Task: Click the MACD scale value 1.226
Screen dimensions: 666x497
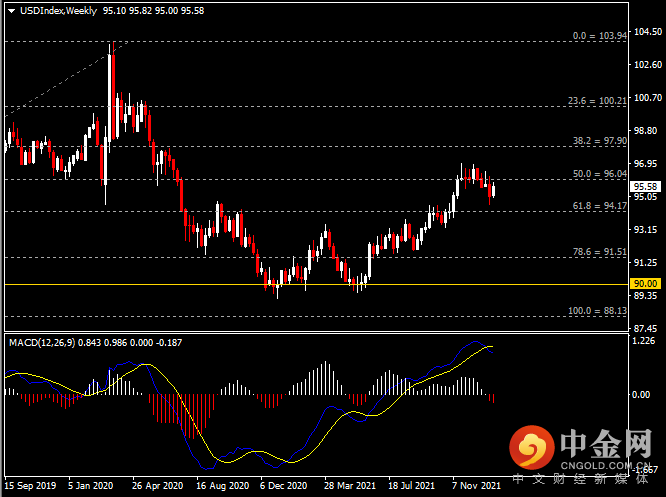Action: pos(643,341)
